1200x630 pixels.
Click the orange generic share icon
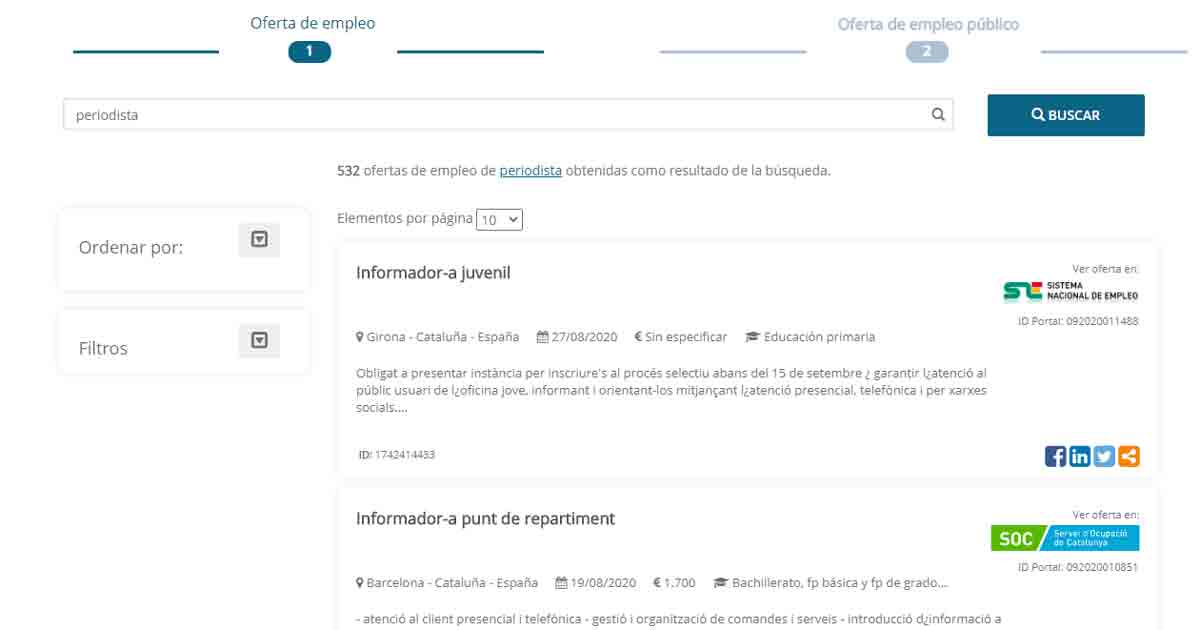[x=1129, y=457]
